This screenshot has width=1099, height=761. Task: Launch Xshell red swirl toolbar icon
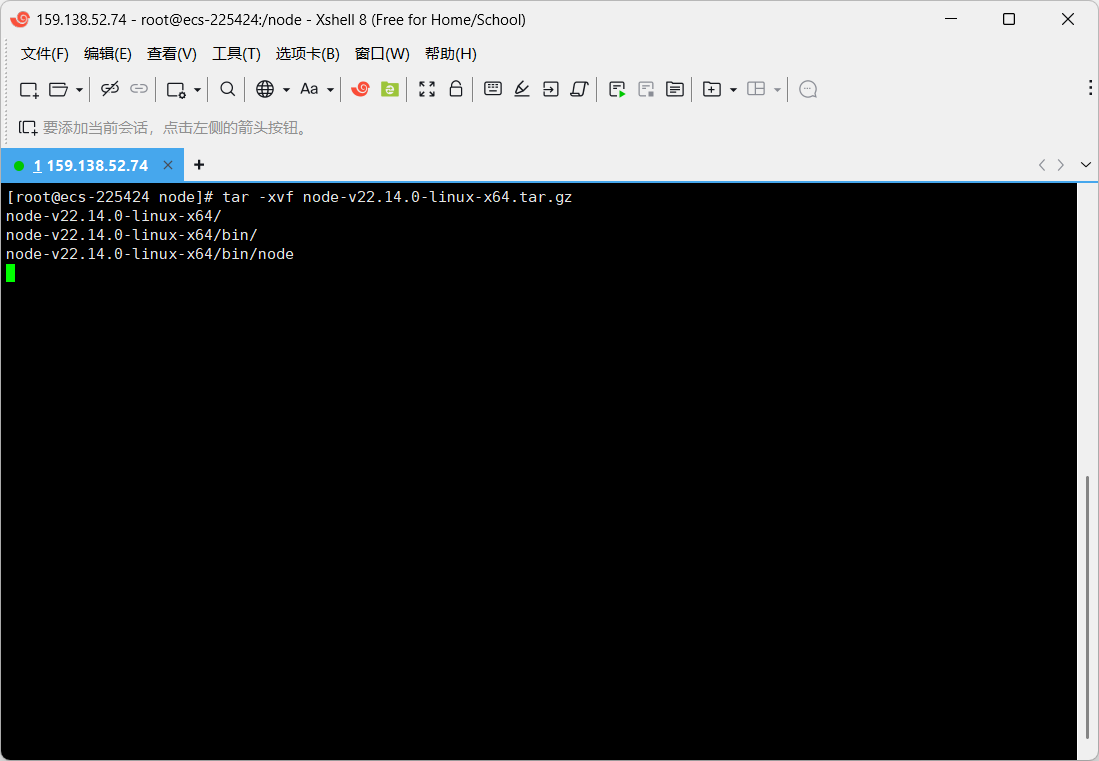pyautogui.click(x=360, y=89)
